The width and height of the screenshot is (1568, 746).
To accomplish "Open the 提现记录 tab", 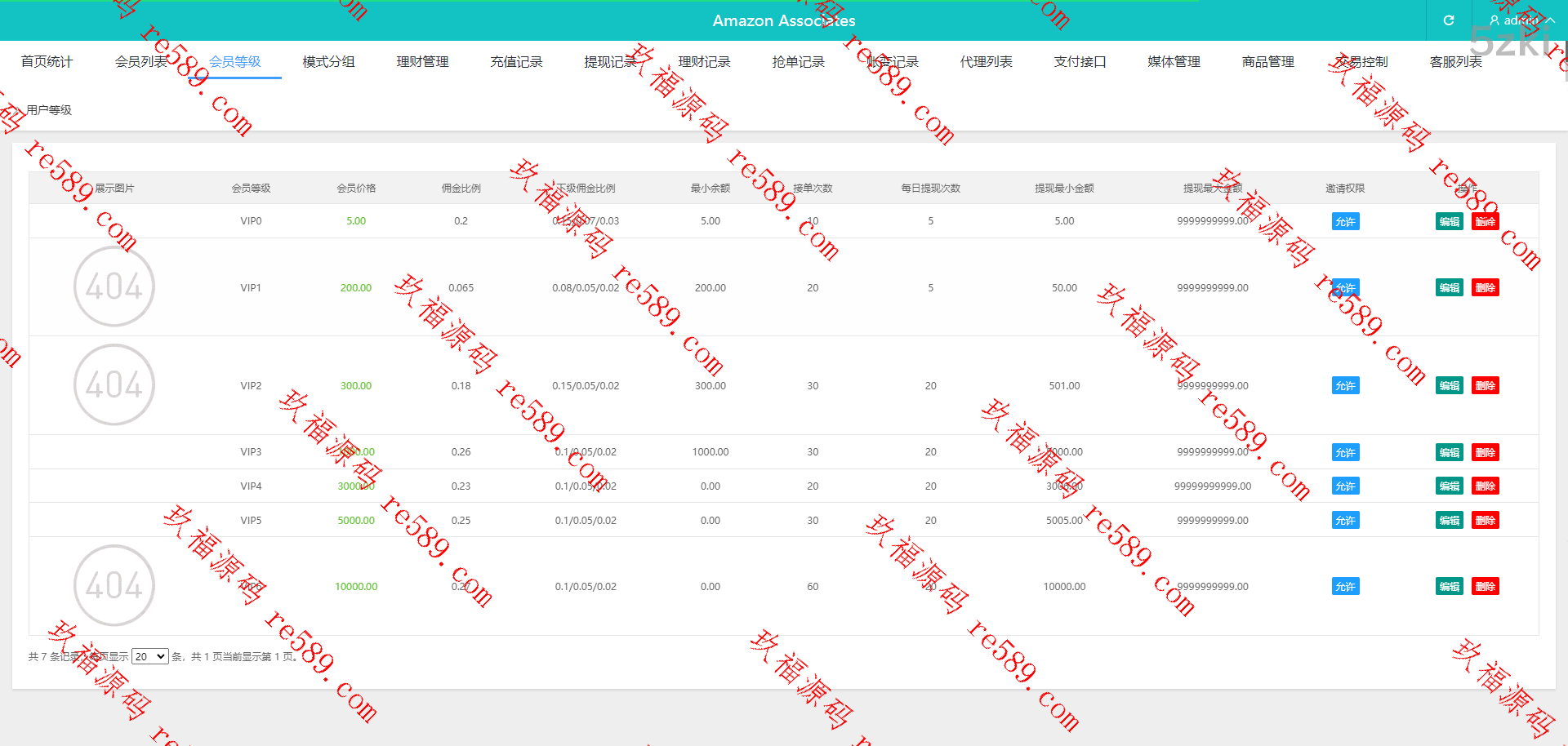I will (610, 61).
